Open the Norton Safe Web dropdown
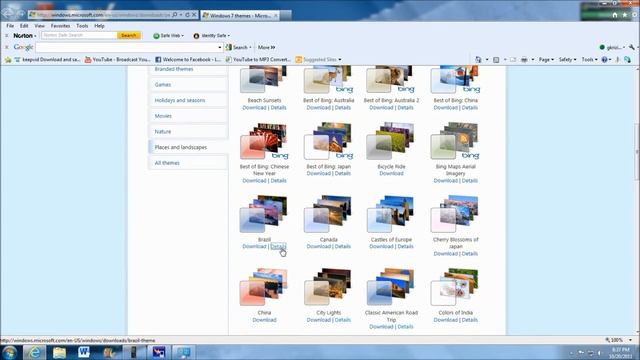640x360 pixels. (168, 36)
